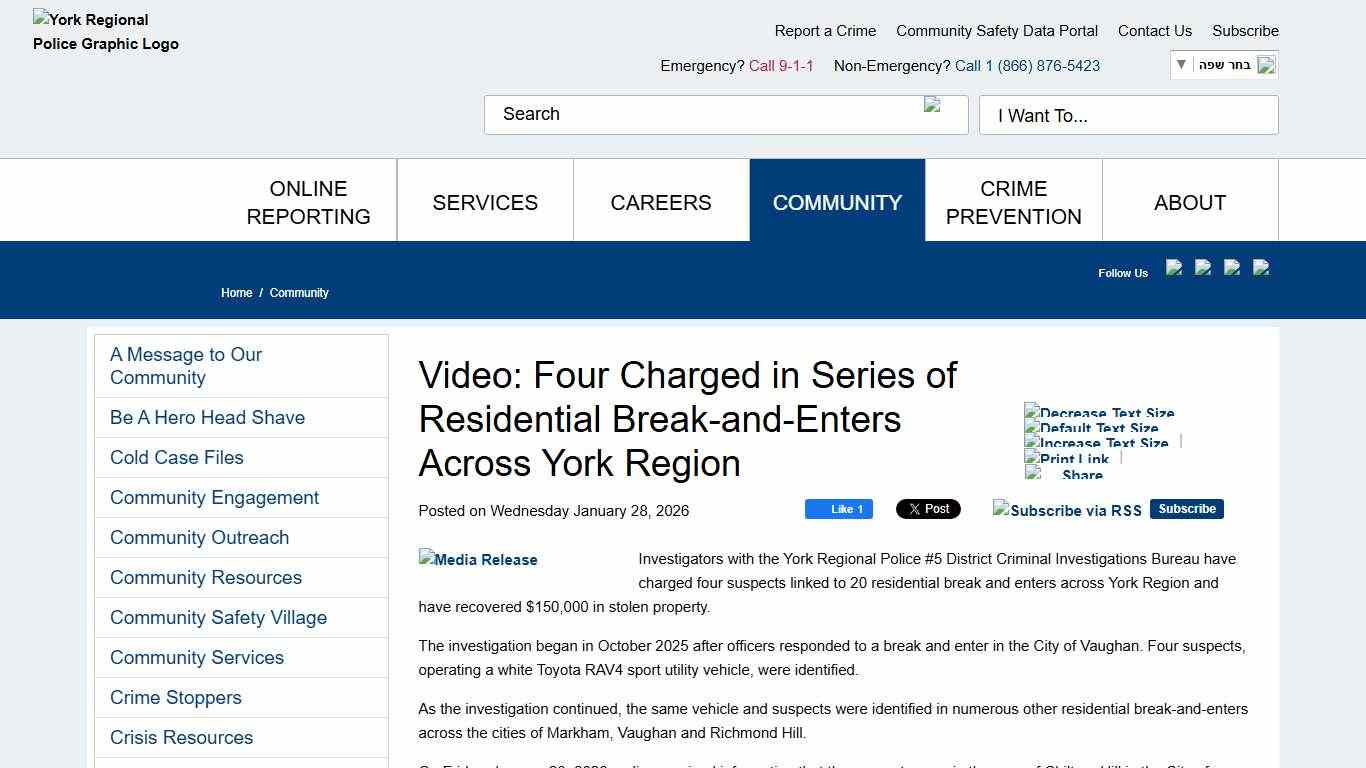Viewport: 1366px width, 768px height.
Task: Open the I Want To... dropdown
Action: coord(1128,115)
